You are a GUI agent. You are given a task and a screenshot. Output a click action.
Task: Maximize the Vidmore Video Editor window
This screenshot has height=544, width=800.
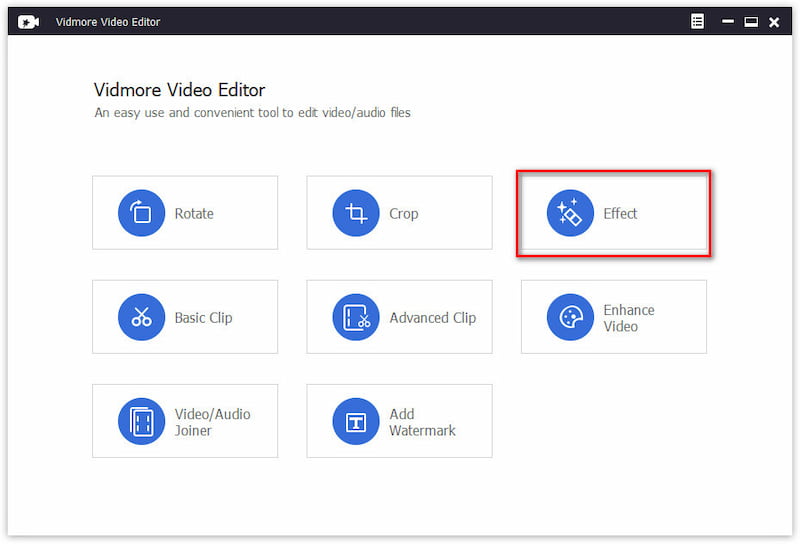tap(750, 22)
